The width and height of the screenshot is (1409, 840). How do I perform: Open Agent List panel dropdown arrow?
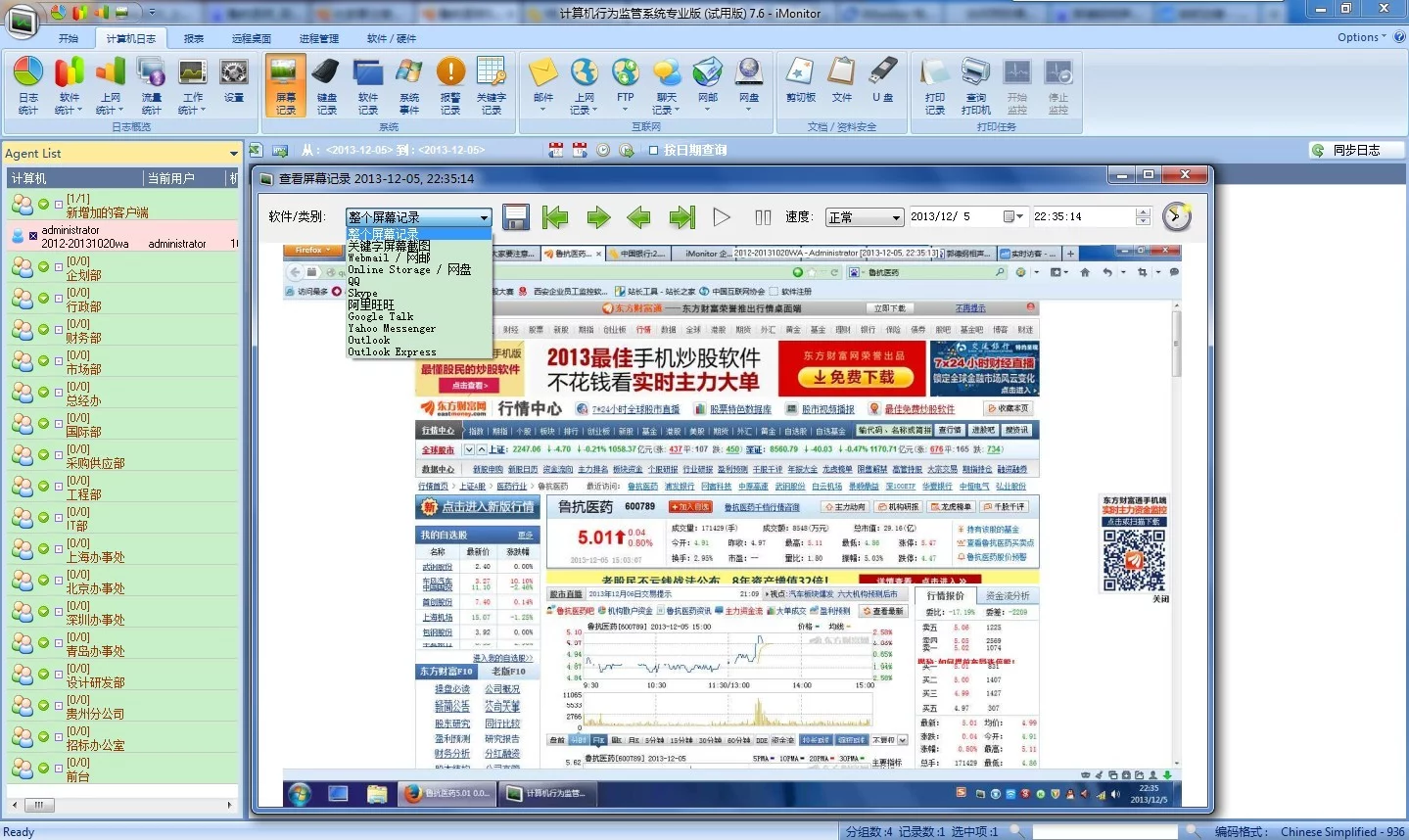point(233,154)
